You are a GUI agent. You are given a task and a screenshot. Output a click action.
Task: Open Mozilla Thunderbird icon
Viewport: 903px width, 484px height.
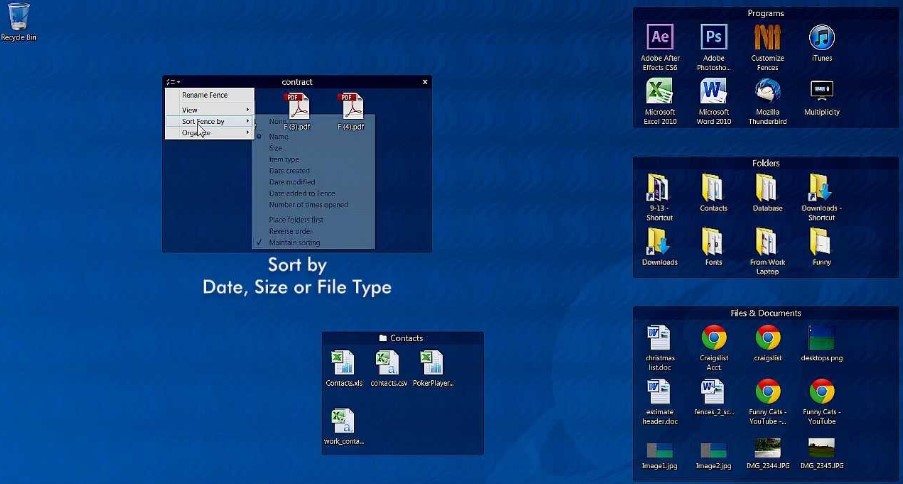(x=768, y=92)
